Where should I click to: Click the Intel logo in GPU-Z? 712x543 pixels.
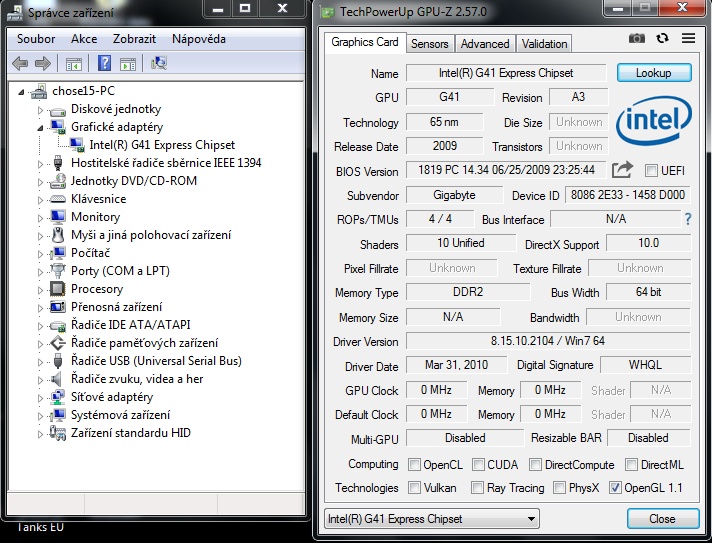point(653,120)
